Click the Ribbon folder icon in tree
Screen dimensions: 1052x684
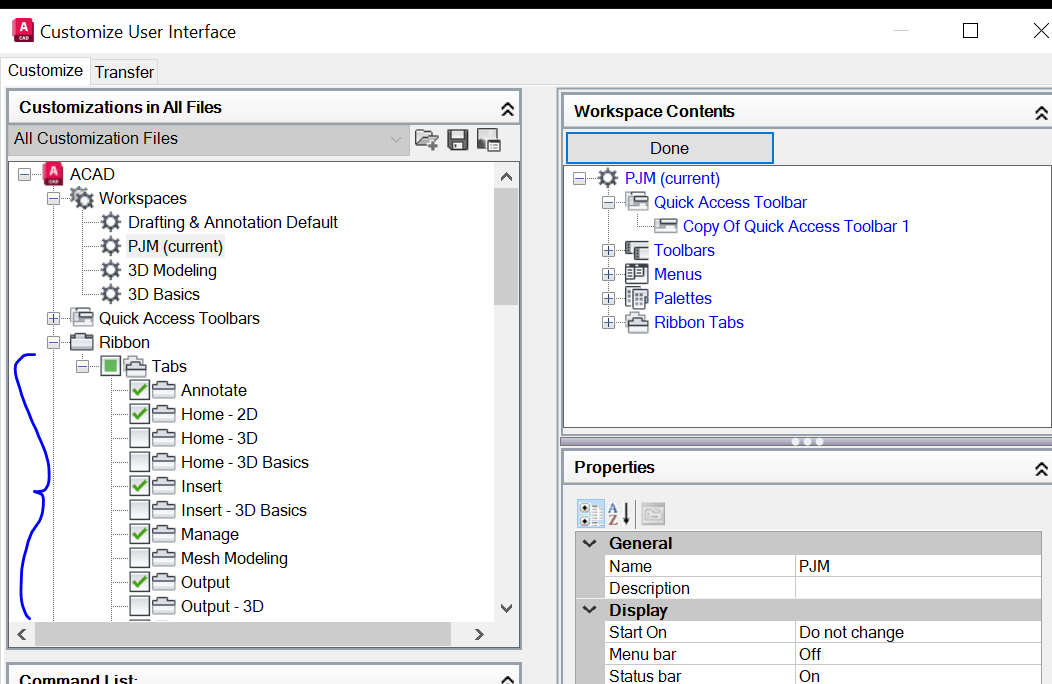tap(82, 342)
